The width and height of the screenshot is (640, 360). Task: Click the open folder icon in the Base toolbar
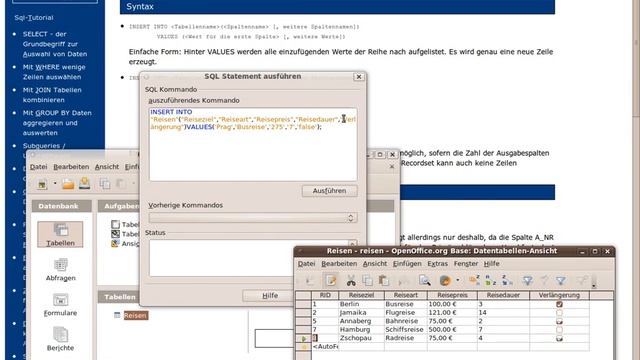point(68,184)
